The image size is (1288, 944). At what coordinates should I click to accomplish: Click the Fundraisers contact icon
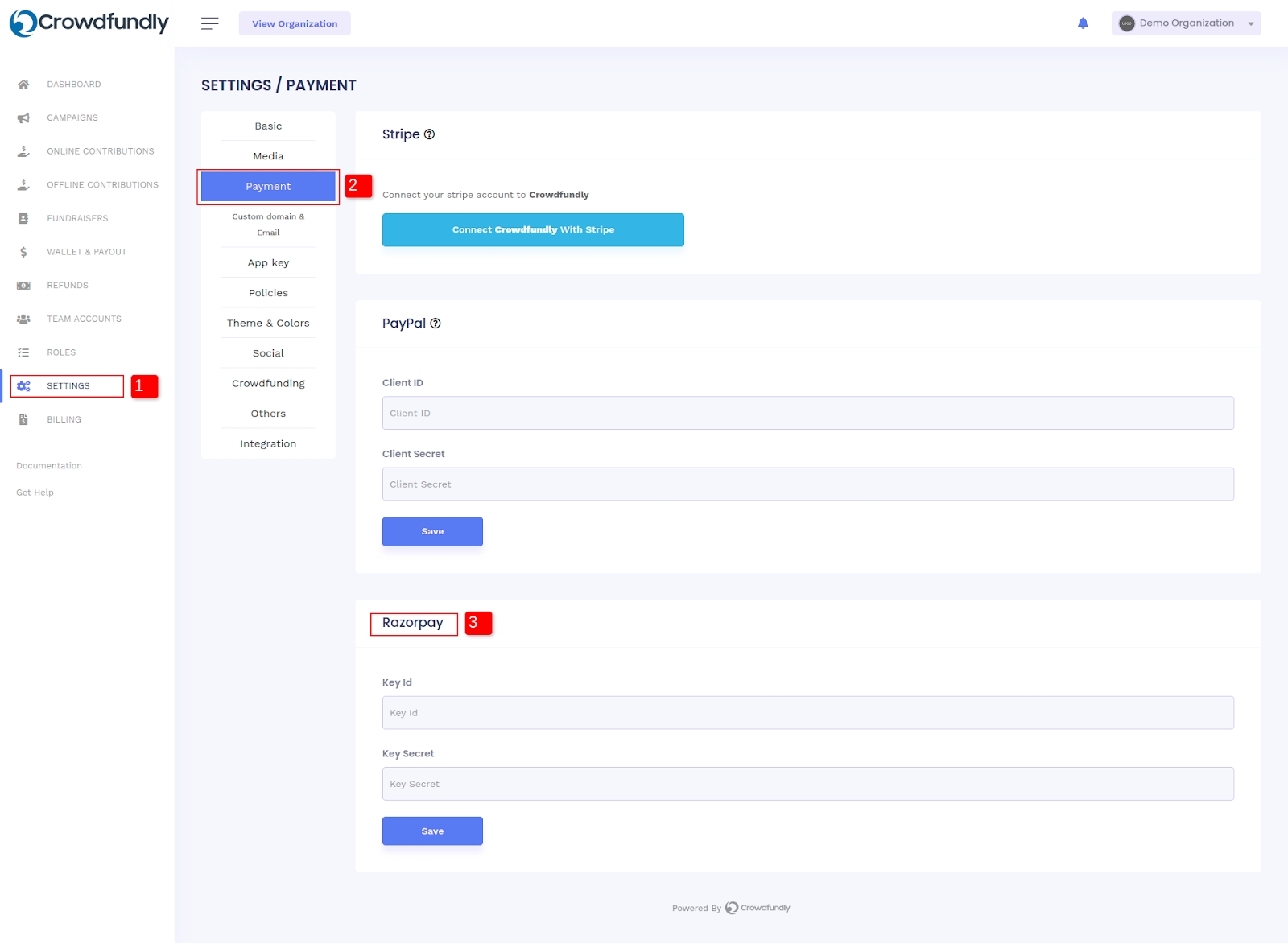coord(23,219)
